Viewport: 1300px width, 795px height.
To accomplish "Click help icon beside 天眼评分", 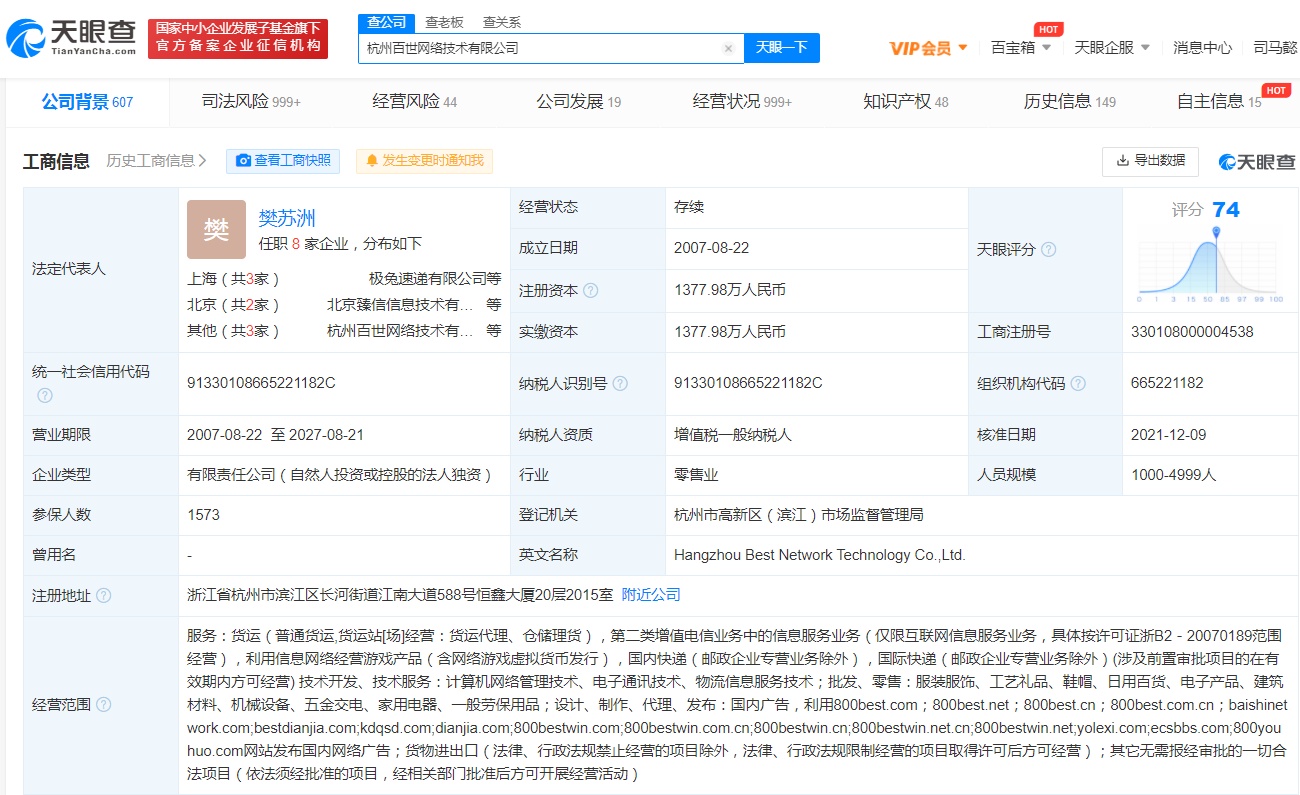I will [x=1048, y=250].
